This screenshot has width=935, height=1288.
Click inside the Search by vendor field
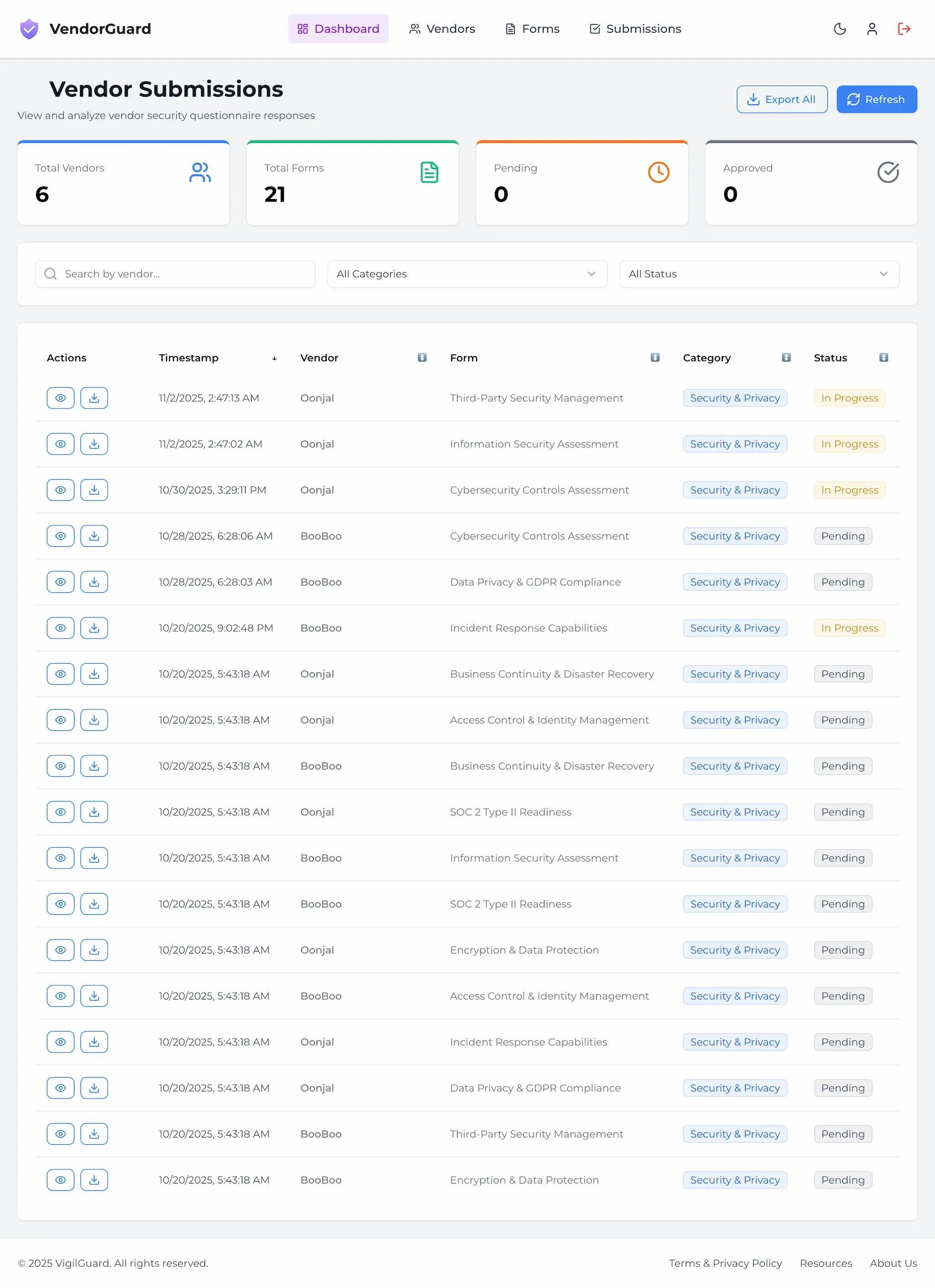[175, 274]
